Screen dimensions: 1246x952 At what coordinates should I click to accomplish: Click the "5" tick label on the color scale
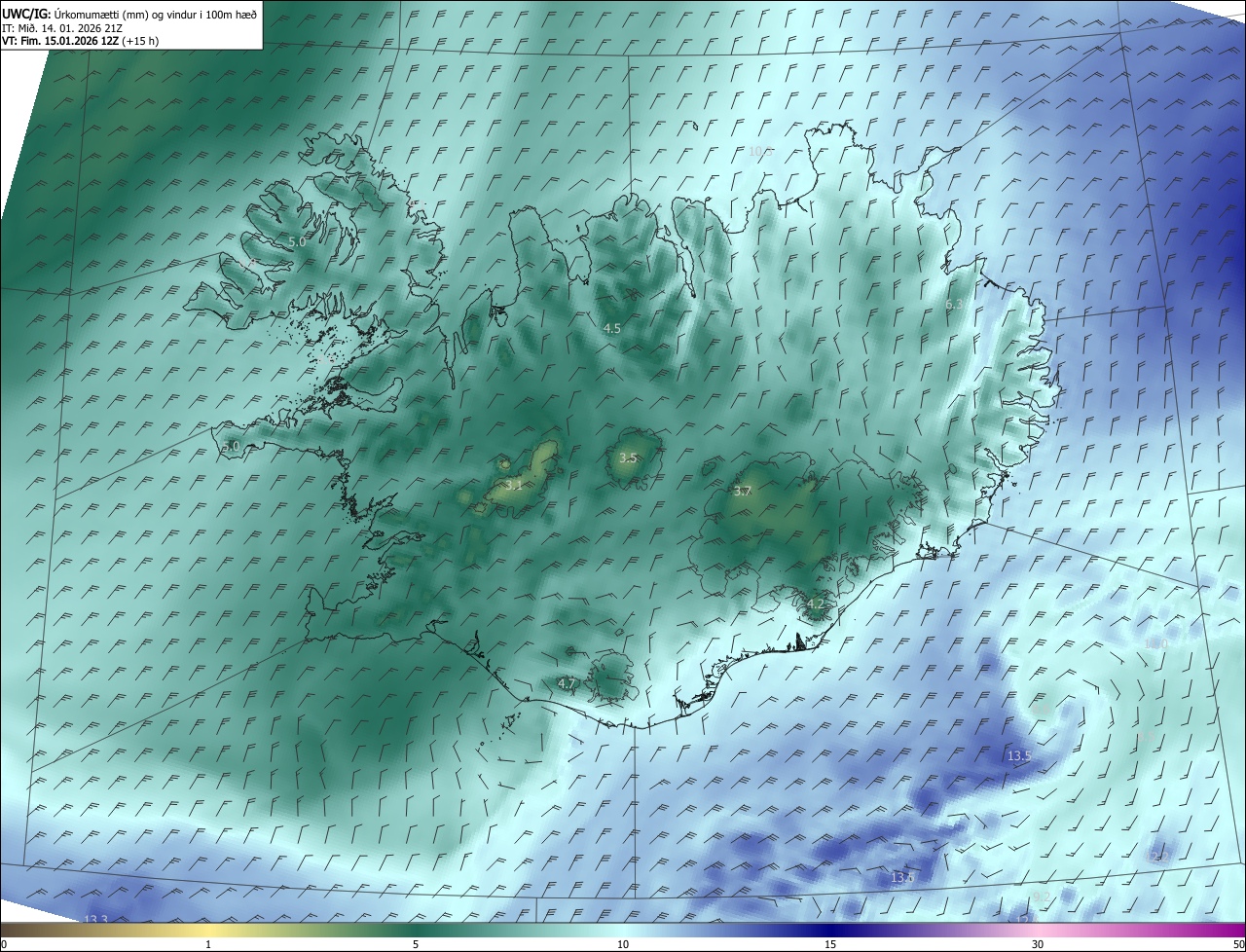click(x=416, y=944)
